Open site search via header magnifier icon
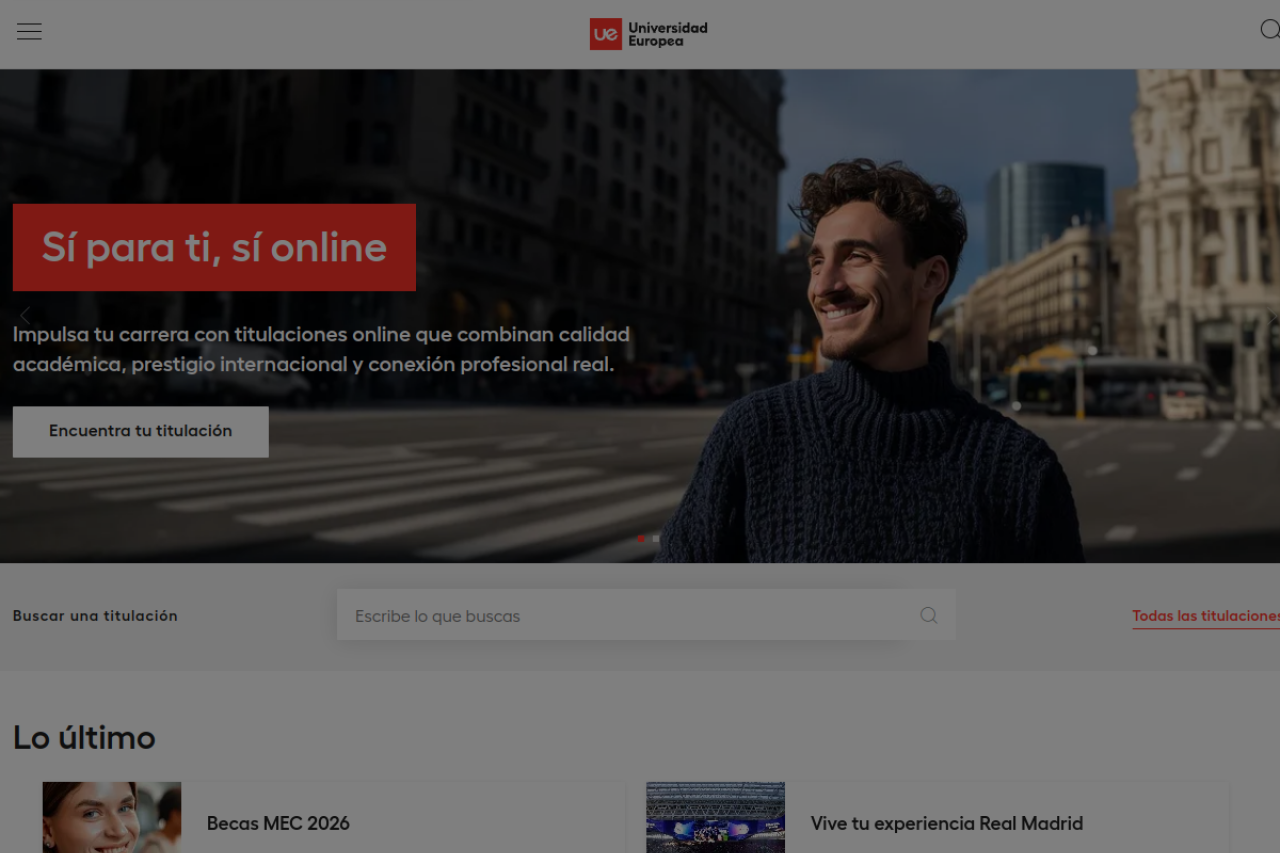 (1268, 30)
